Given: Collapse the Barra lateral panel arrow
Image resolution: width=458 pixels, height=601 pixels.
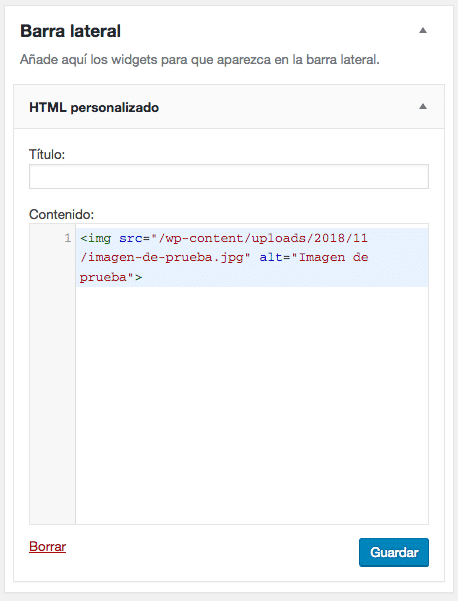Looking at the screenshot, I should coord(423,31).
